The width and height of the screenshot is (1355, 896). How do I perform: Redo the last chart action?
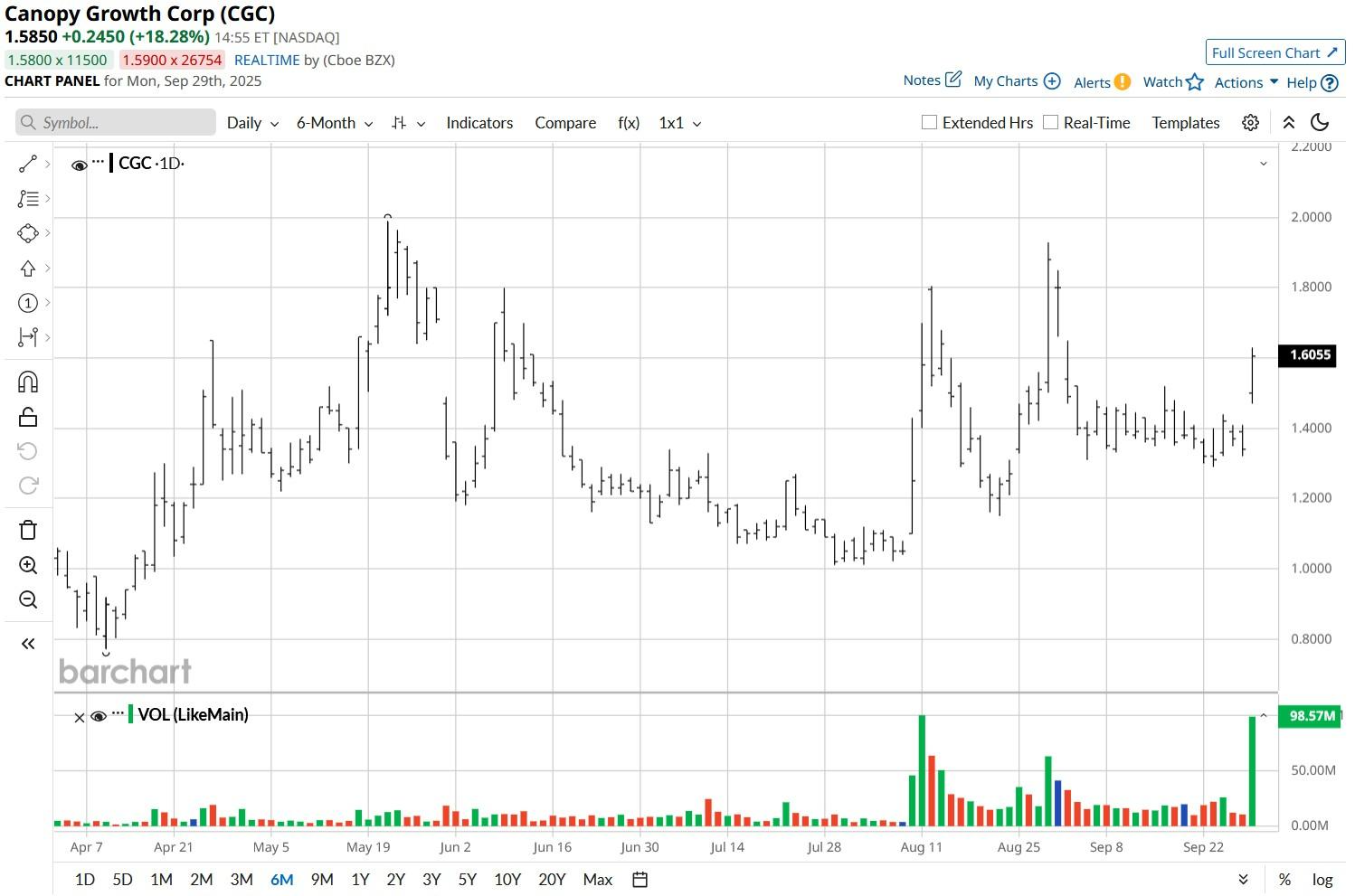point(28,486)
